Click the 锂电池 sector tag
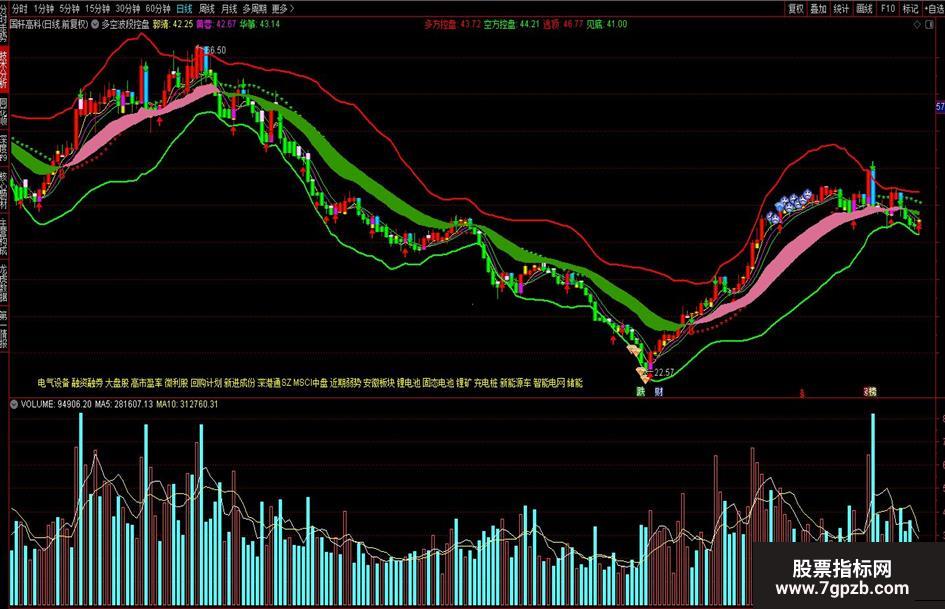This screenshot has height=609, width=945. tap(409, 383)
